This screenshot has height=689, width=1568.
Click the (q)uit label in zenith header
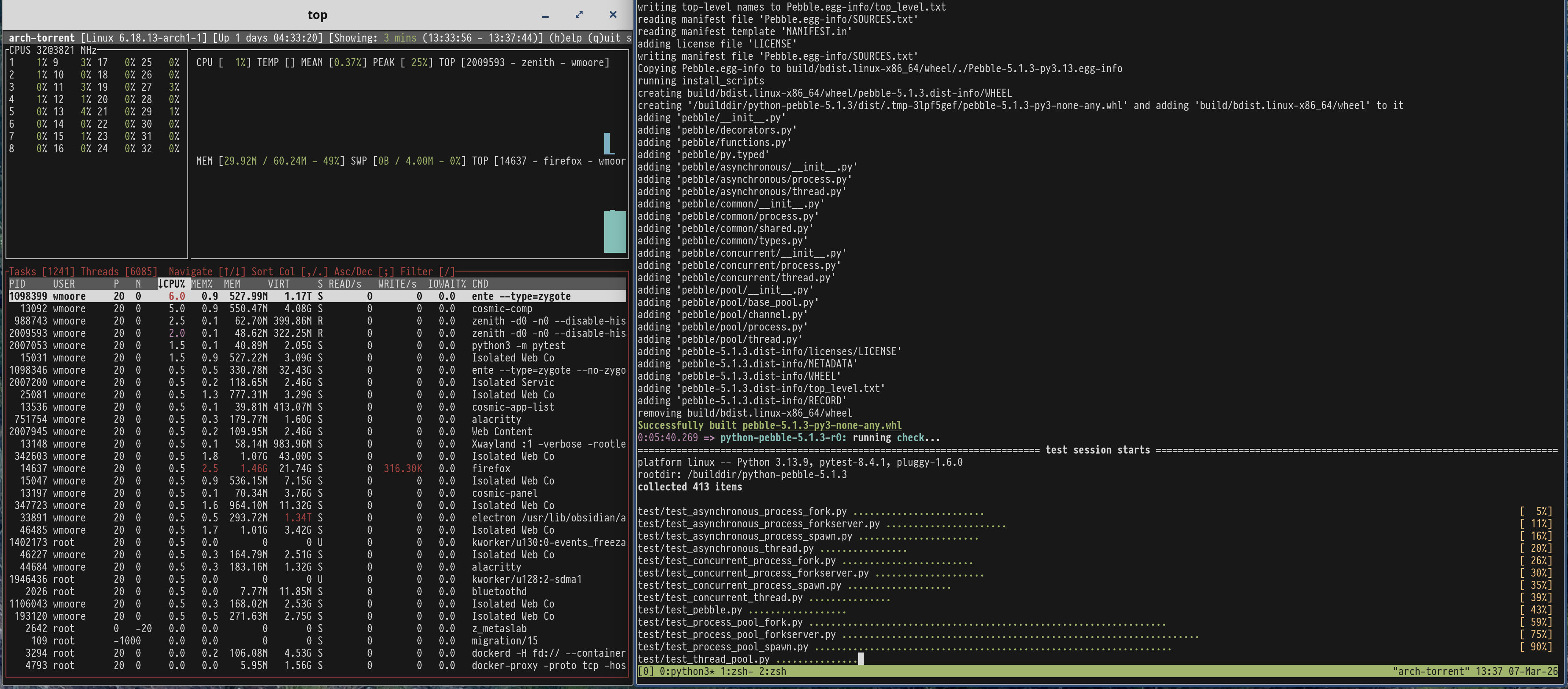click(x=604, y=38)
